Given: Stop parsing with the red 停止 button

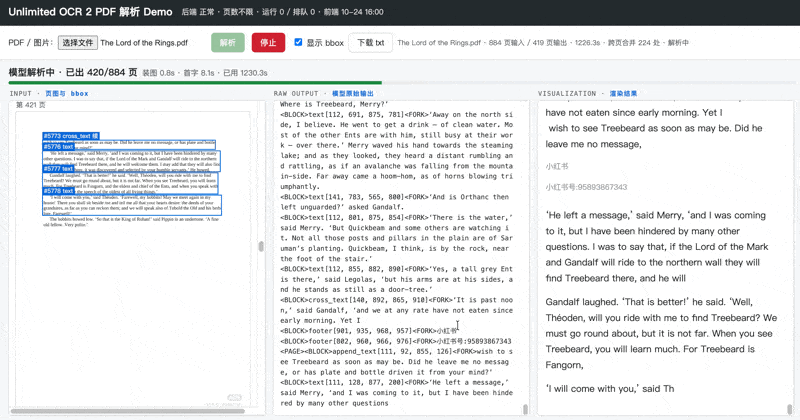Looking at the screenshot, I should 268,42.
